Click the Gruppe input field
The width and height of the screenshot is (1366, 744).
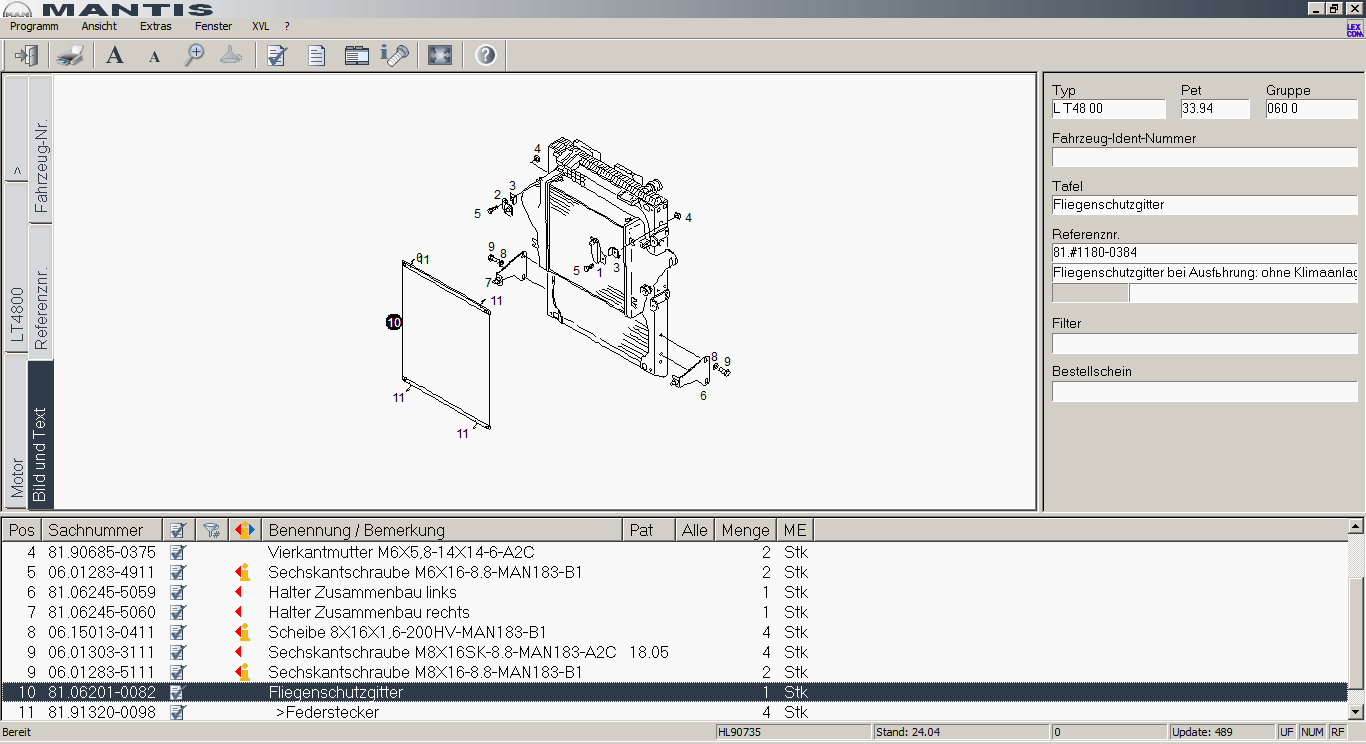[1311, 109]
